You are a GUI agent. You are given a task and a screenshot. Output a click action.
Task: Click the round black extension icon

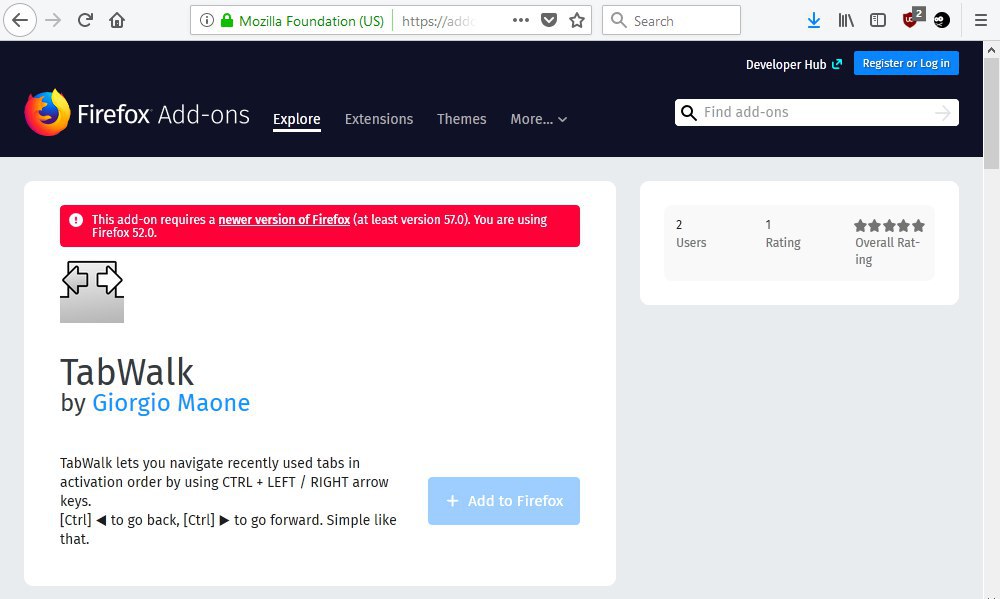click(942, 20)
